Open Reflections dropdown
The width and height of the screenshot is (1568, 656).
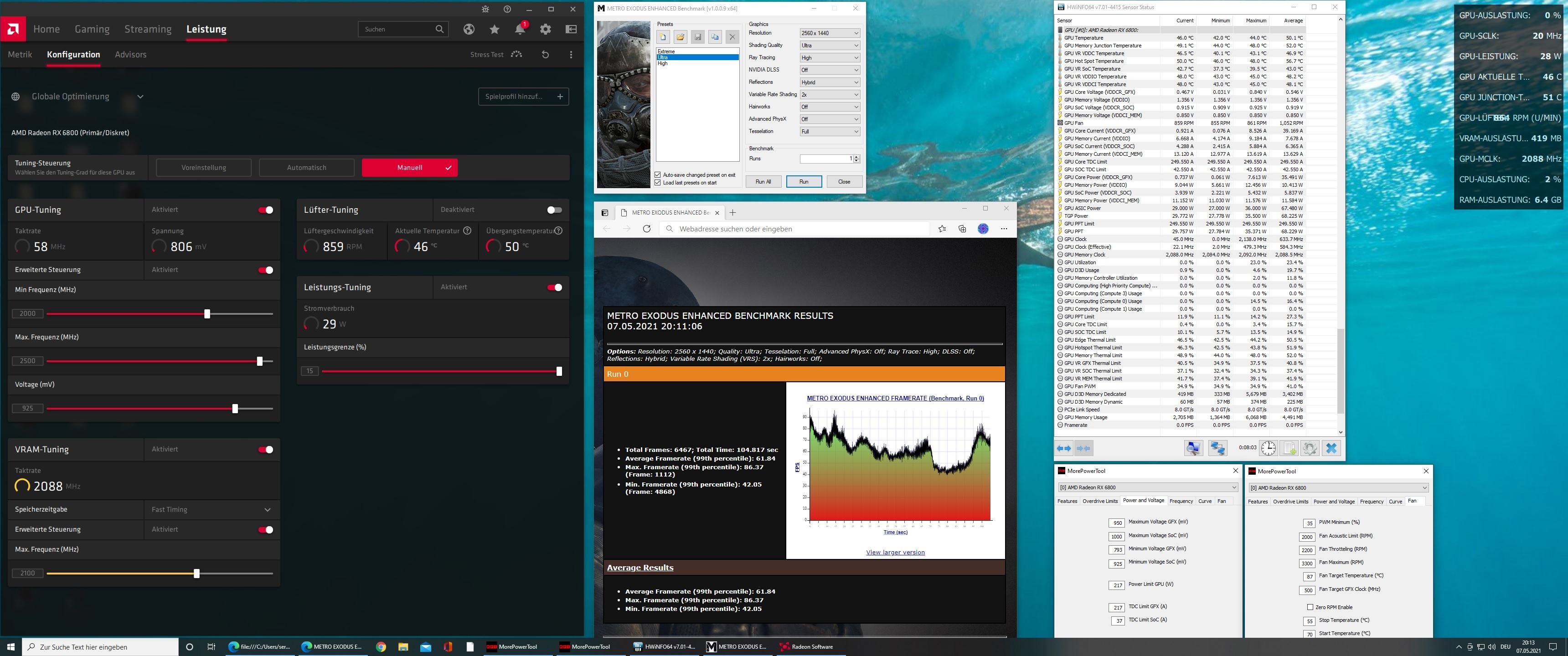pyautogui.click(x=830, y=82)
